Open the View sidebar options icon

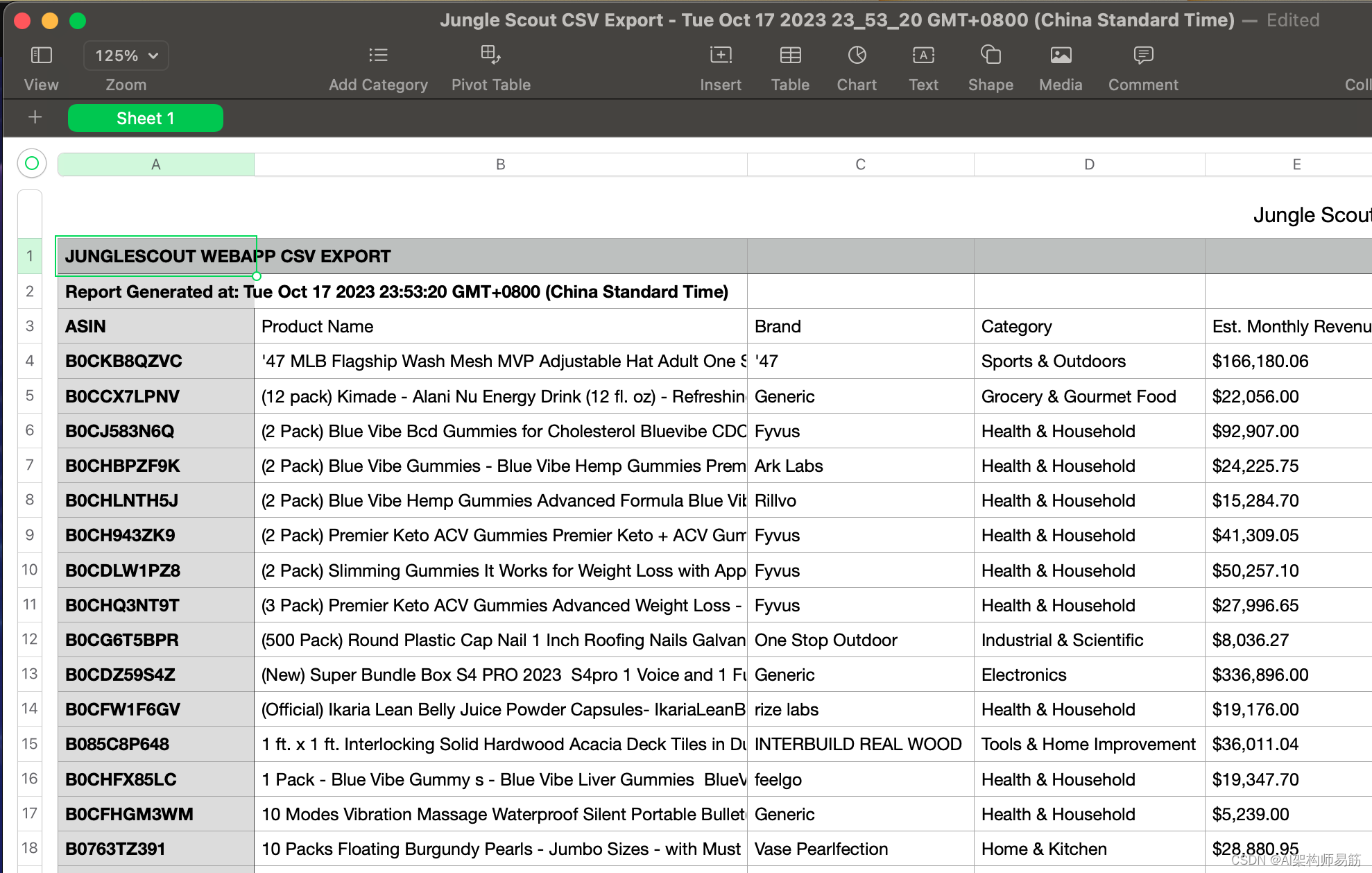click(42, 55)
